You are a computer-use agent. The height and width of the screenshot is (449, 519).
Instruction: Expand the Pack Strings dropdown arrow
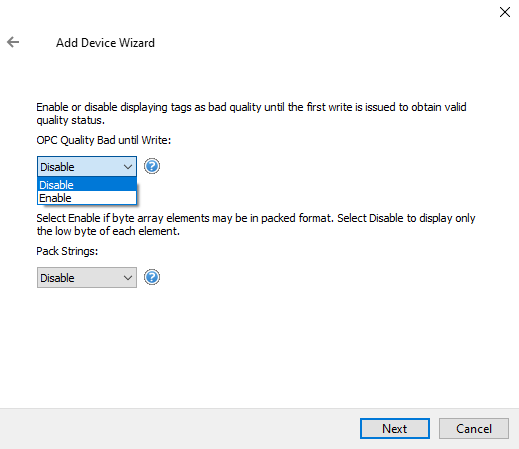click(128, 278)
